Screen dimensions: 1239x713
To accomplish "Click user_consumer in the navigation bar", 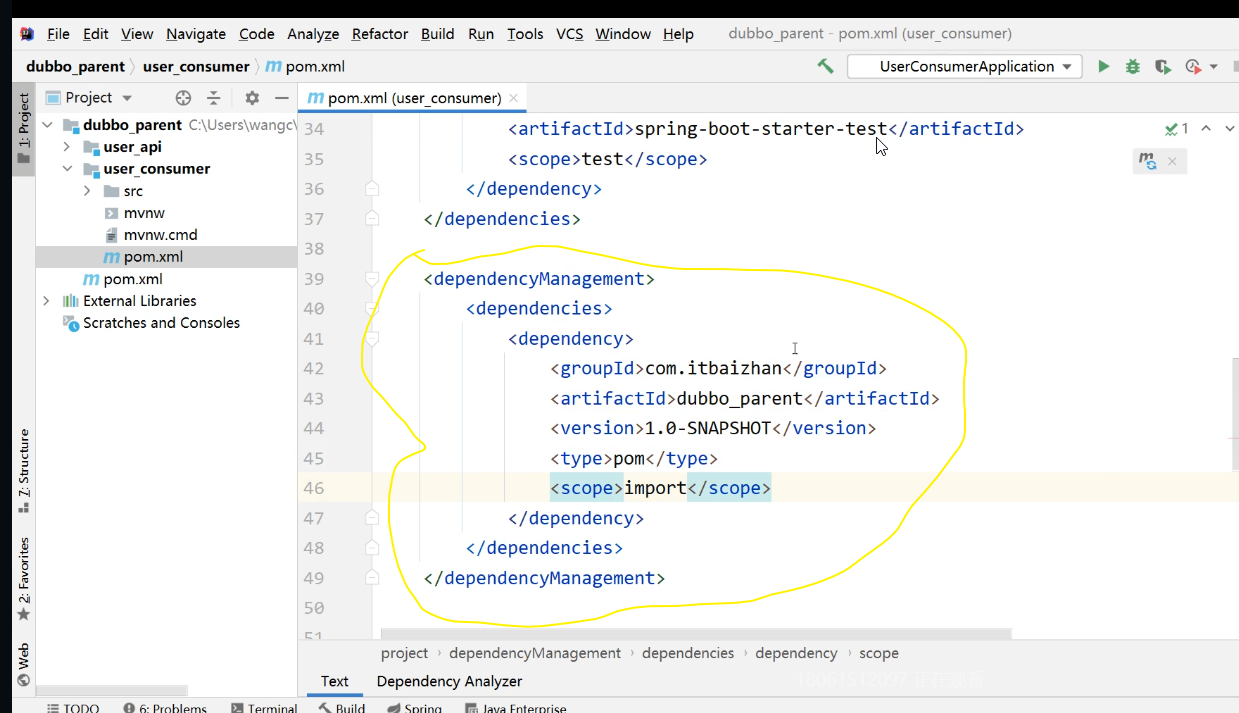I will point(196,66).
